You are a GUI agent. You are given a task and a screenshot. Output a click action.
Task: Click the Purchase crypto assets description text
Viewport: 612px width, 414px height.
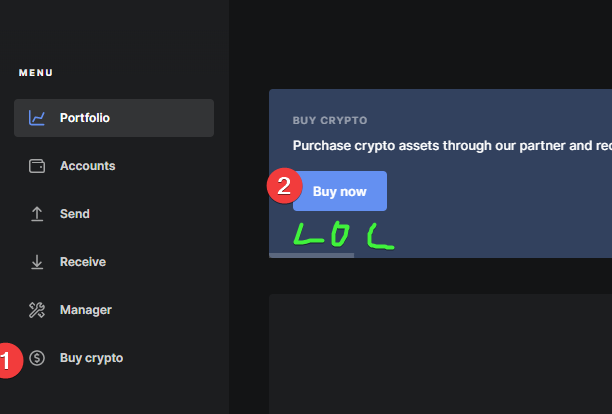coord(452,146)
